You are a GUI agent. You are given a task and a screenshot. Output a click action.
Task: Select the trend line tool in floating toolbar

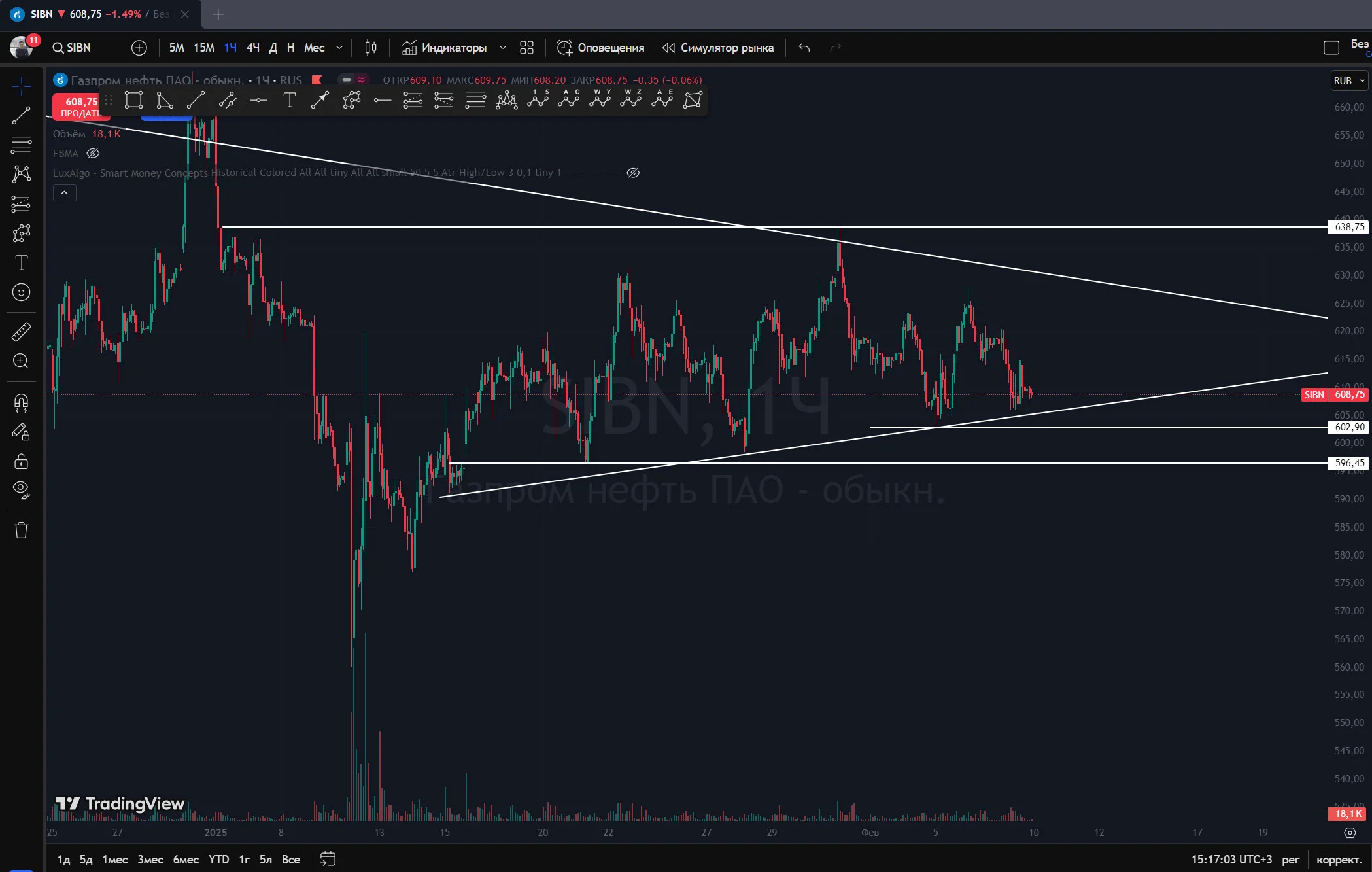click(196, 100)
